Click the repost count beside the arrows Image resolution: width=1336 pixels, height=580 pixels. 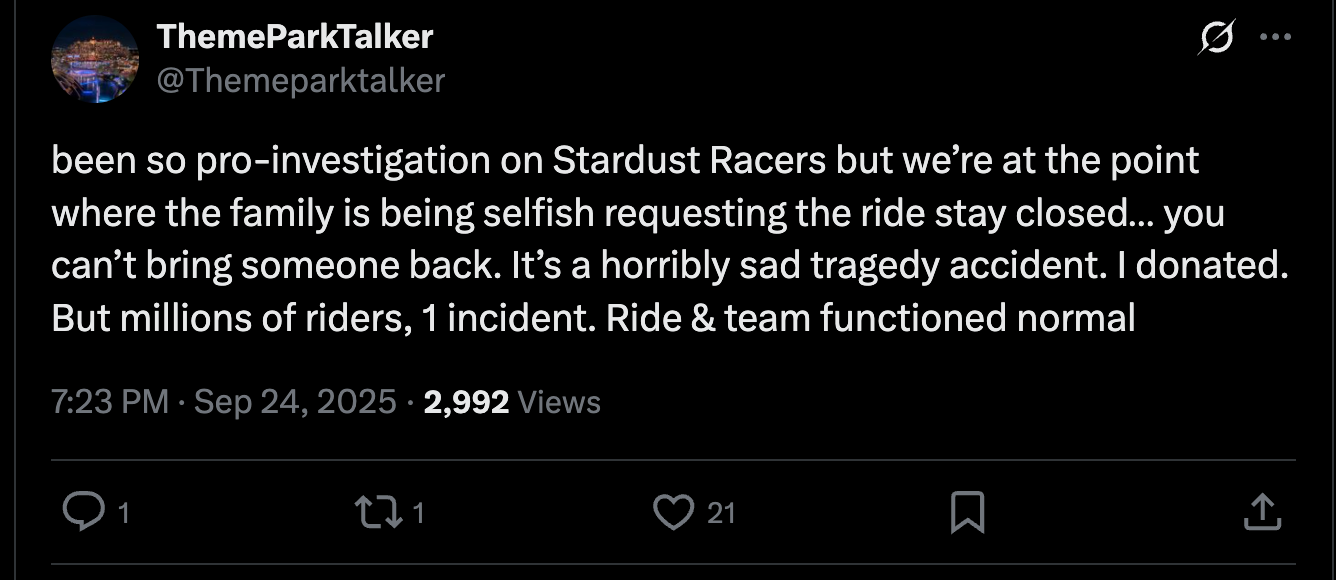pos(419,514)
